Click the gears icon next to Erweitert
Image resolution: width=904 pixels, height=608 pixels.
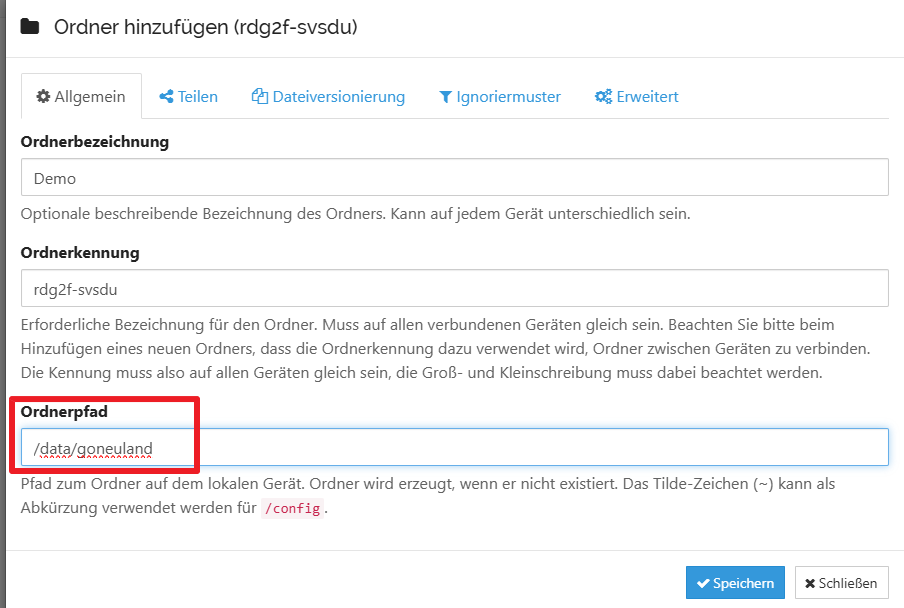(603, 97)
